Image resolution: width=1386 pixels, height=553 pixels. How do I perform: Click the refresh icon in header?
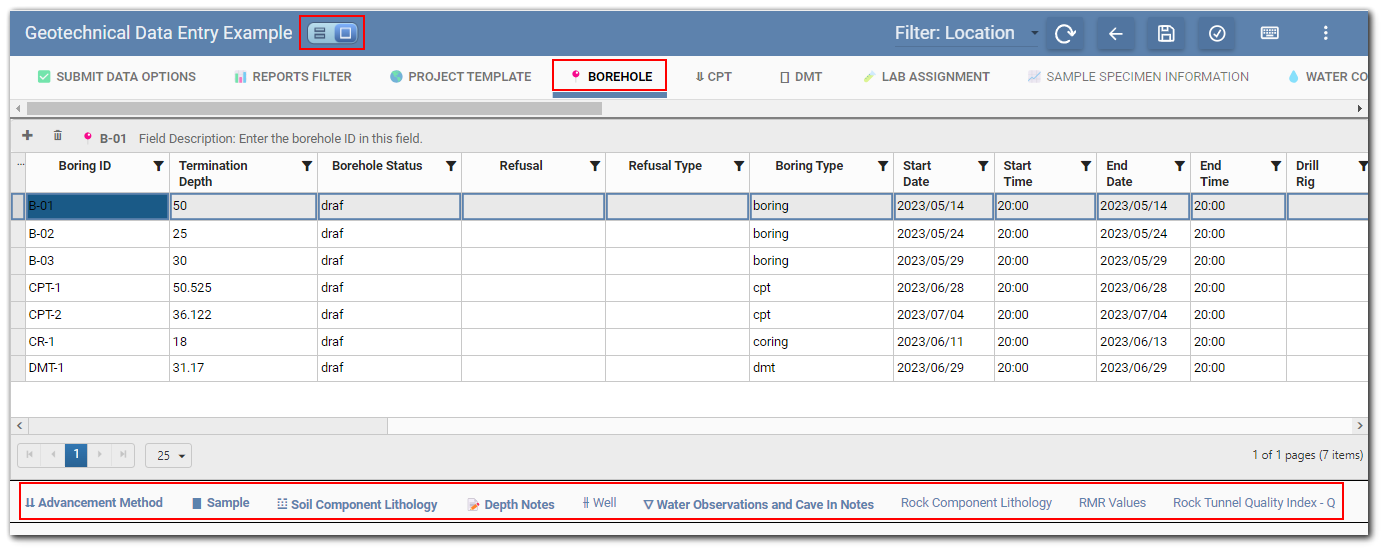[1065, 33]
